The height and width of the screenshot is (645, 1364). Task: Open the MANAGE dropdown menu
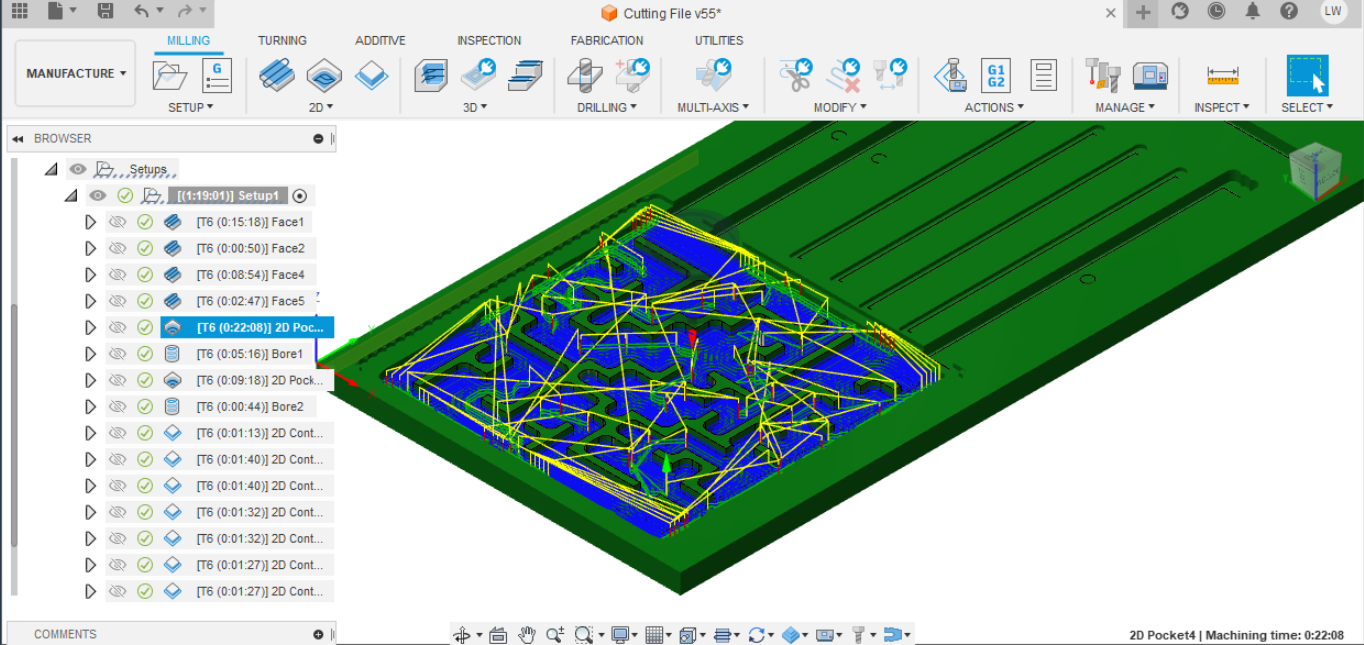(1125, 107)
